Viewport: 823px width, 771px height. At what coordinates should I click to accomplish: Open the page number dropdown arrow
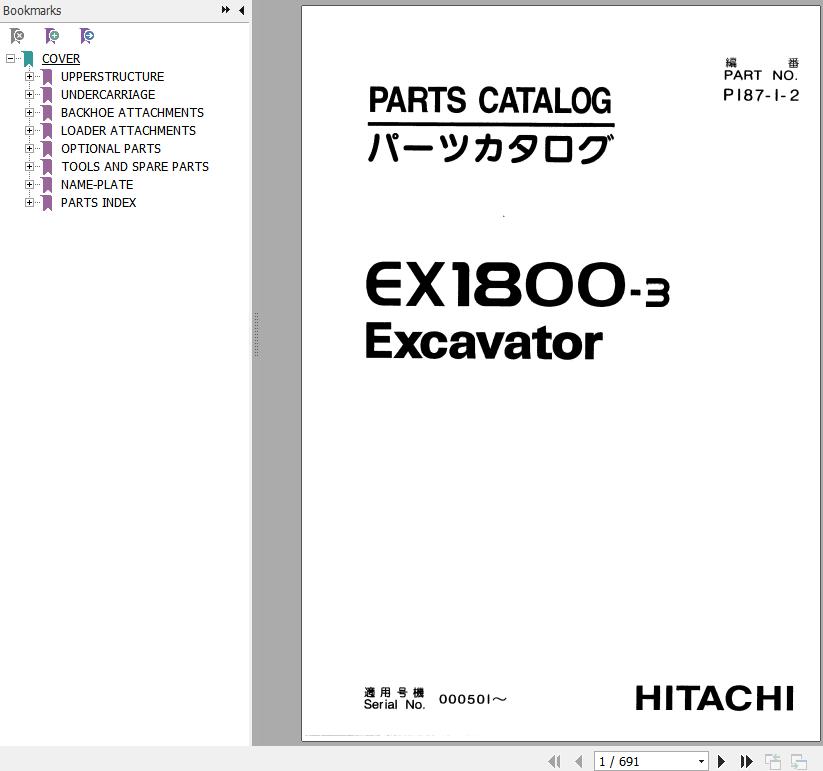[x=701, y=762]
